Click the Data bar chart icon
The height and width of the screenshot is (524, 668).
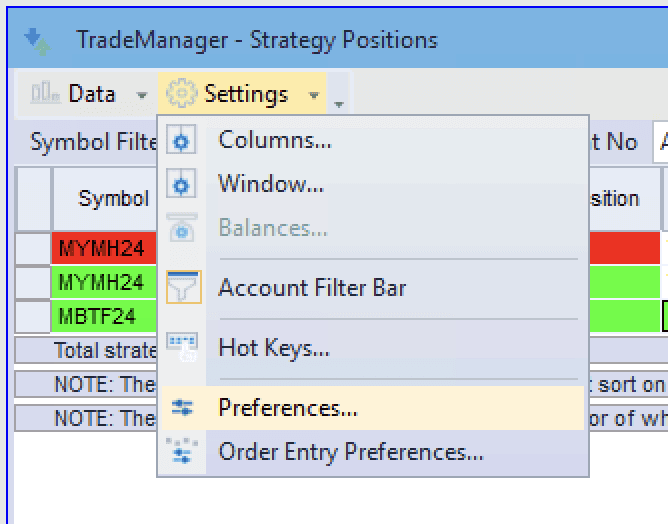[45, 93]
